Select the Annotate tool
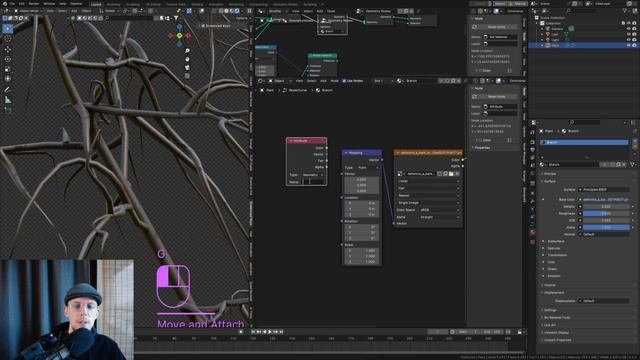Viewport: 640px width, 360px height. (8, 89)
